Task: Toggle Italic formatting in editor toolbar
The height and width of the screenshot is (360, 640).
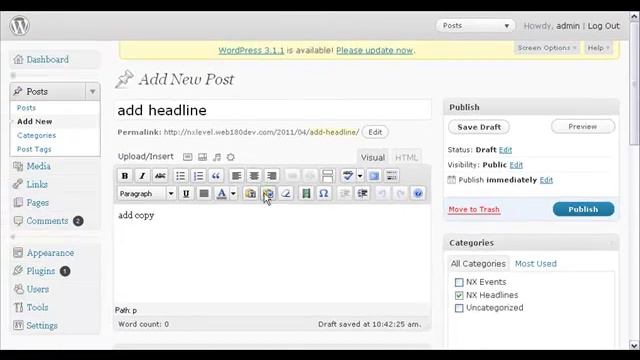Action: click(x=142, y=176)
